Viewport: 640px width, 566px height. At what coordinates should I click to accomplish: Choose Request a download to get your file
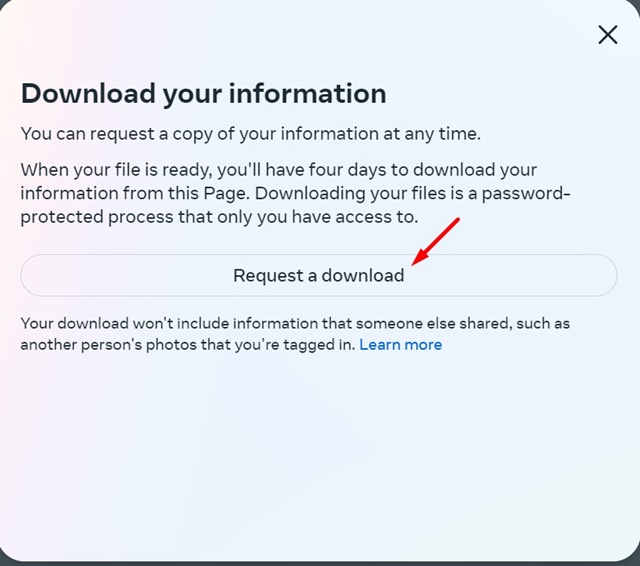[x=319, y=275]
